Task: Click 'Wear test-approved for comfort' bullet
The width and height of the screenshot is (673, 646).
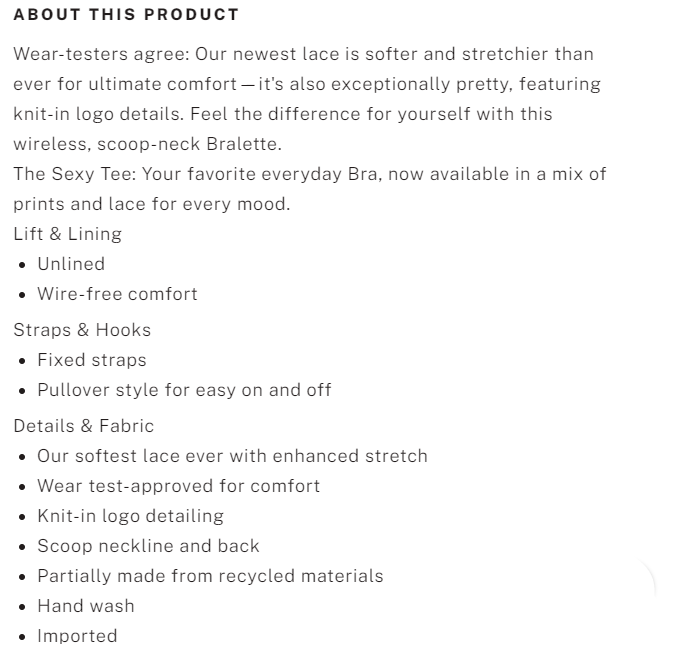Action: pos(179,486)
